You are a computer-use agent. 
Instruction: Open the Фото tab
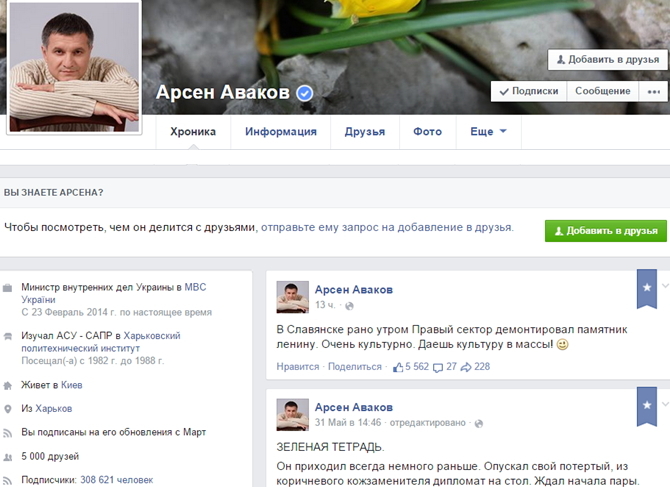point(428,132)
